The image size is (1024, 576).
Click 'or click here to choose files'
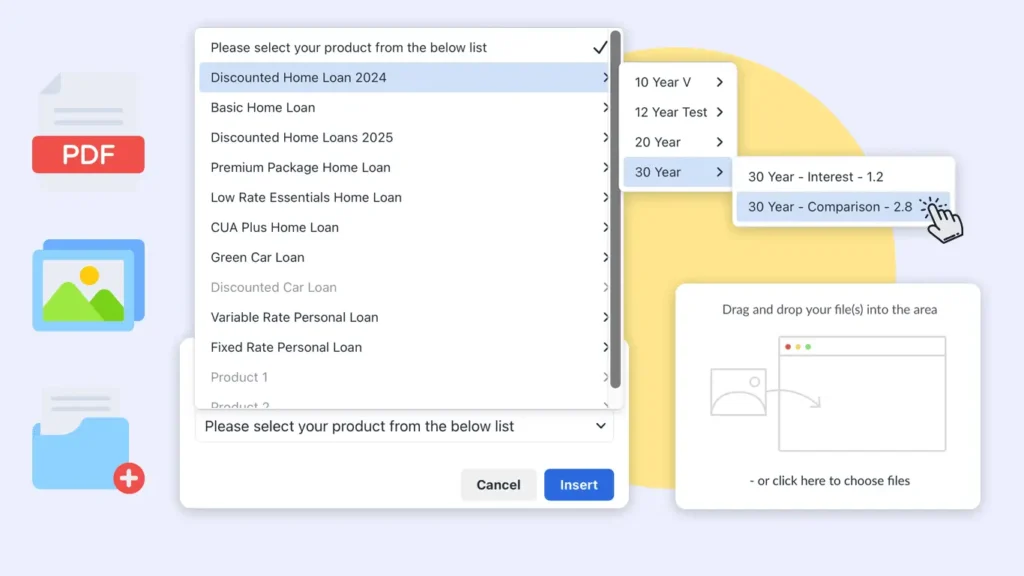pyautogui.click(x=829, y=481)
